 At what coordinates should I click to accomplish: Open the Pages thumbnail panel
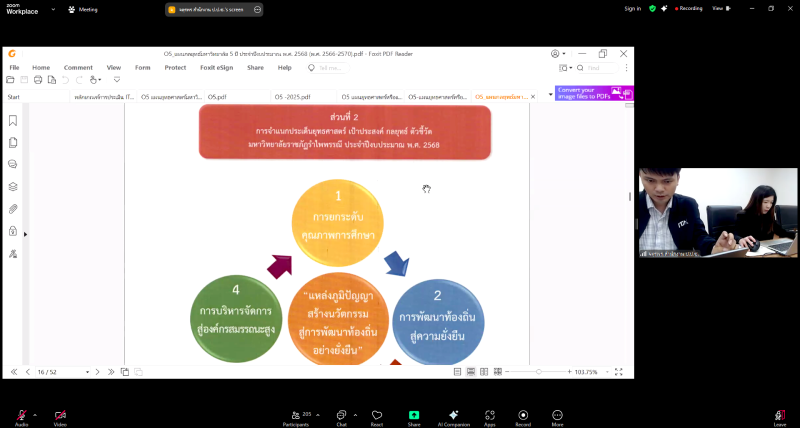coord(13,142)
